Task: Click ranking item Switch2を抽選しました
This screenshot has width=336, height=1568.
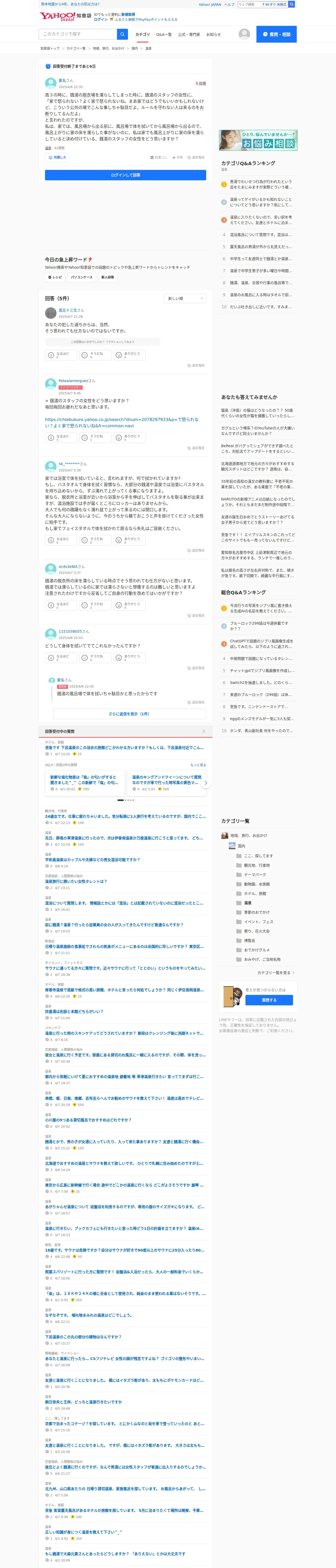Action: 260,682
